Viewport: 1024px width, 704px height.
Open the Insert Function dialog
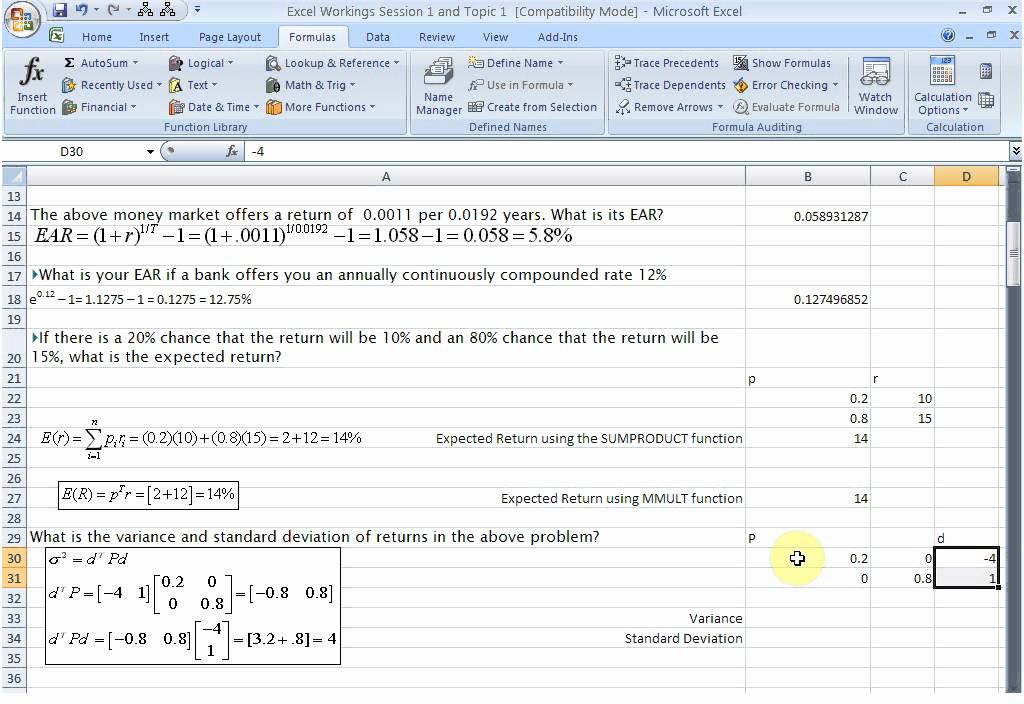coord(32,86)
